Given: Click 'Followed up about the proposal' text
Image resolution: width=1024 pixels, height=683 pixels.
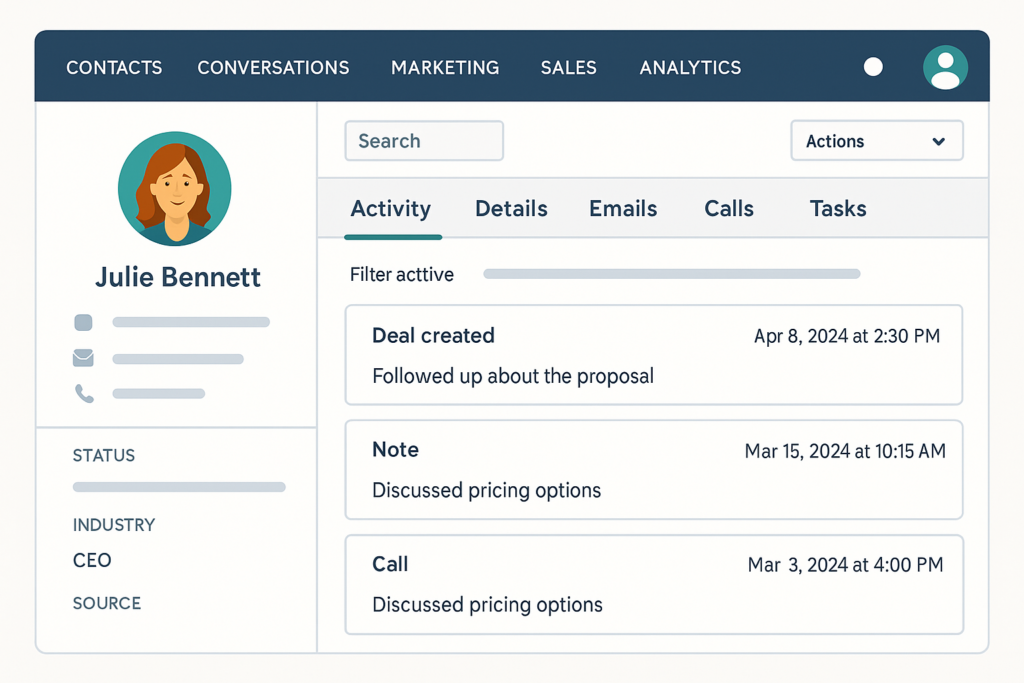Looking at the screenshot, I should [513, 376].
